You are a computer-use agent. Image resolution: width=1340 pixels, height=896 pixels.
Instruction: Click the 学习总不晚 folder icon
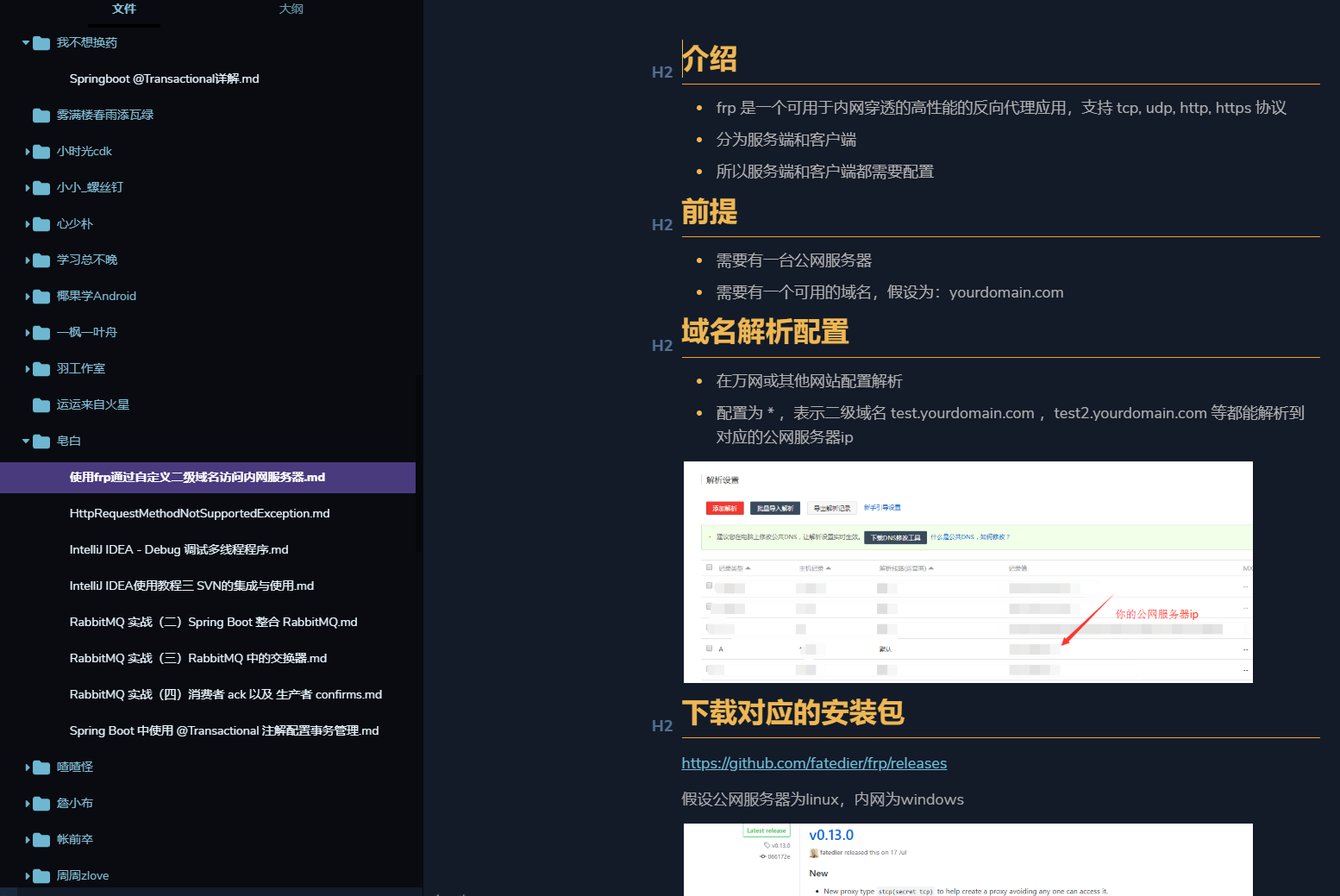[x=41, y=260]
